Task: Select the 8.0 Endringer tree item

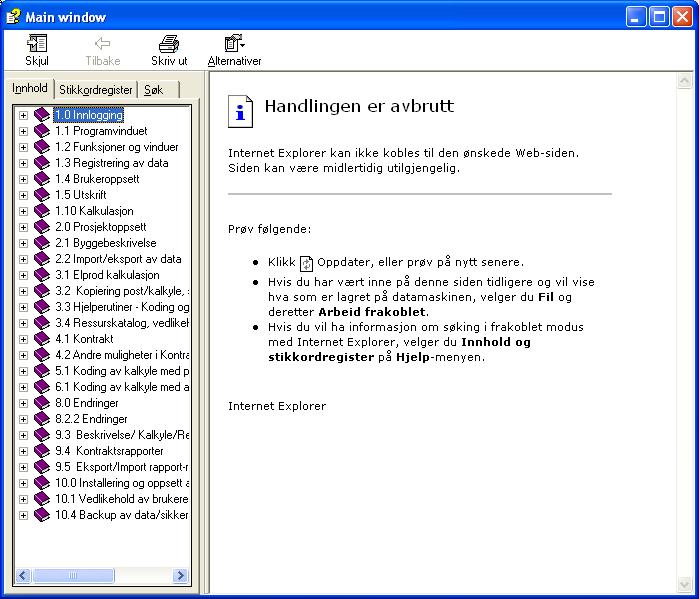Action: [x=87, y=403]
